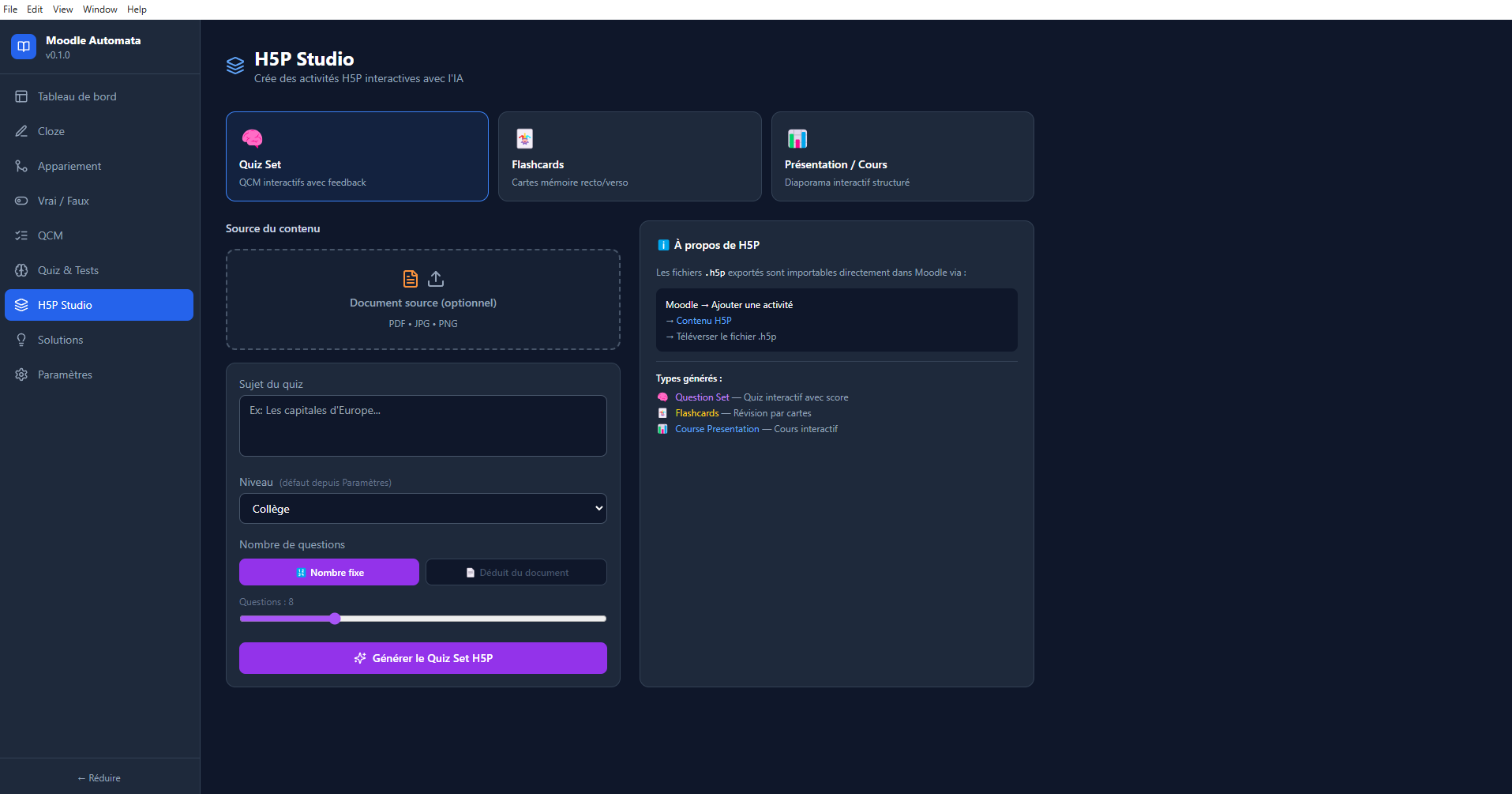The height and width of the screenshot is (794, 1512).
Task: Click the v0.1.0 version text
Action: click(x=58, y=55)
